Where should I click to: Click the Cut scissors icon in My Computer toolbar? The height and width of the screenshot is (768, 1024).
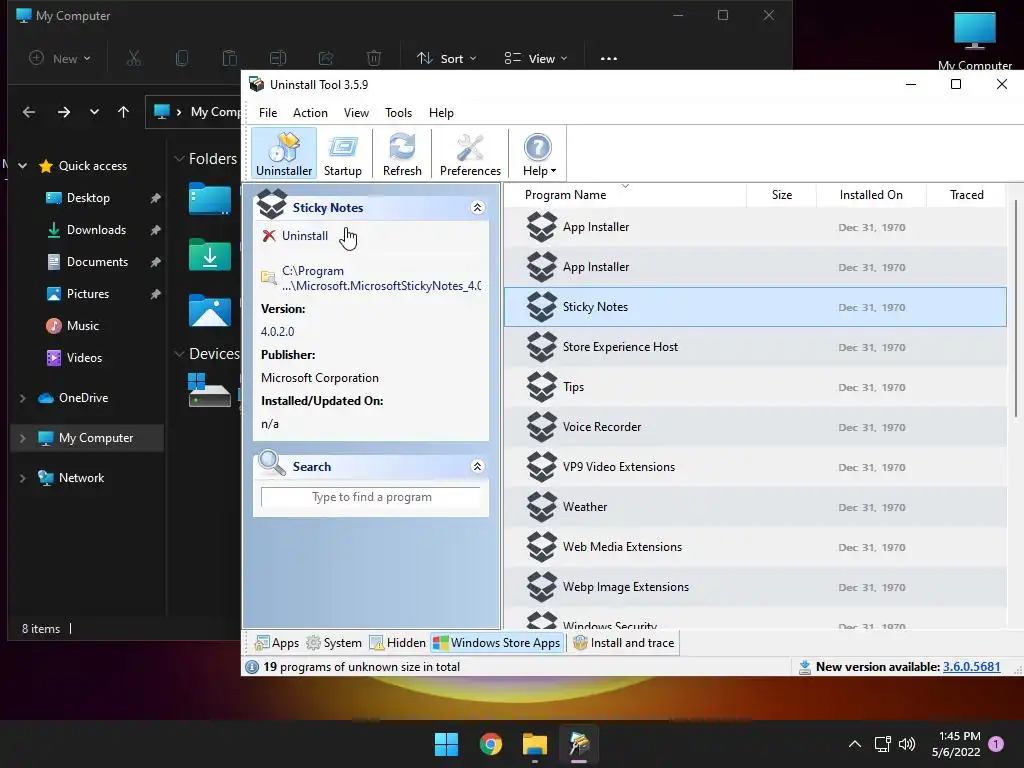(134, 58)
